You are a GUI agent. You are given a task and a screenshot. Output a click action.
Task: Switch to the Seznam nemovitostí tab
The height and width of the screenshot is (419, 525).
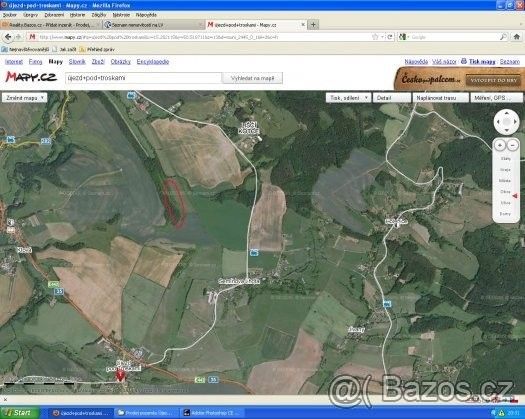point(153,25)
